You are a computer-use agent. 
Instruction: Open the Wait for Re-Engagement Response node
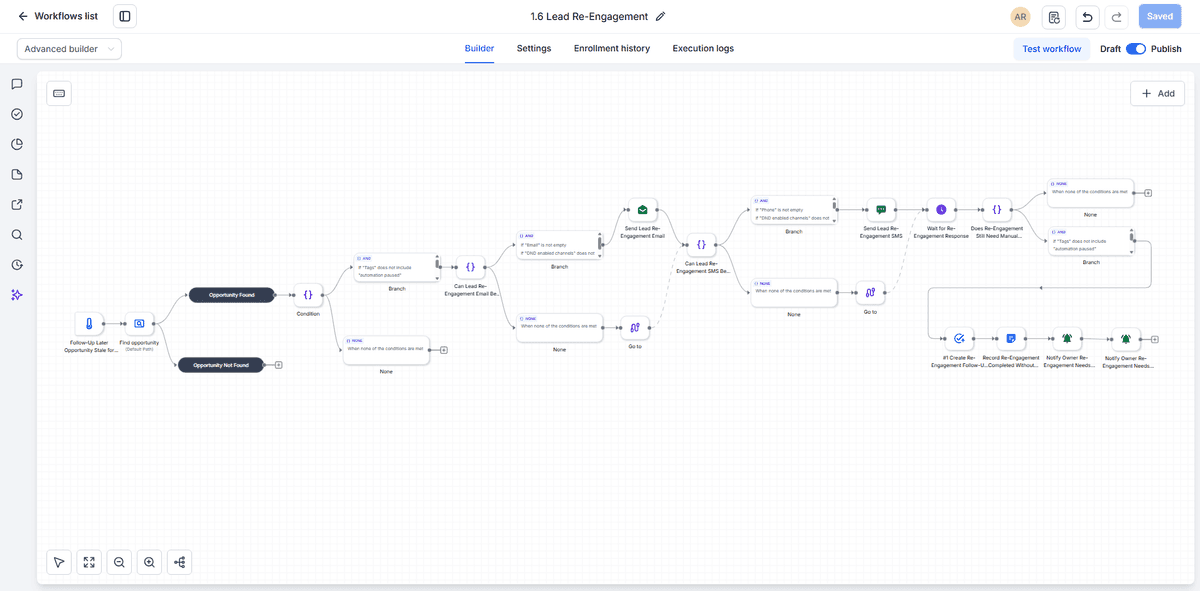click(941, 210)
